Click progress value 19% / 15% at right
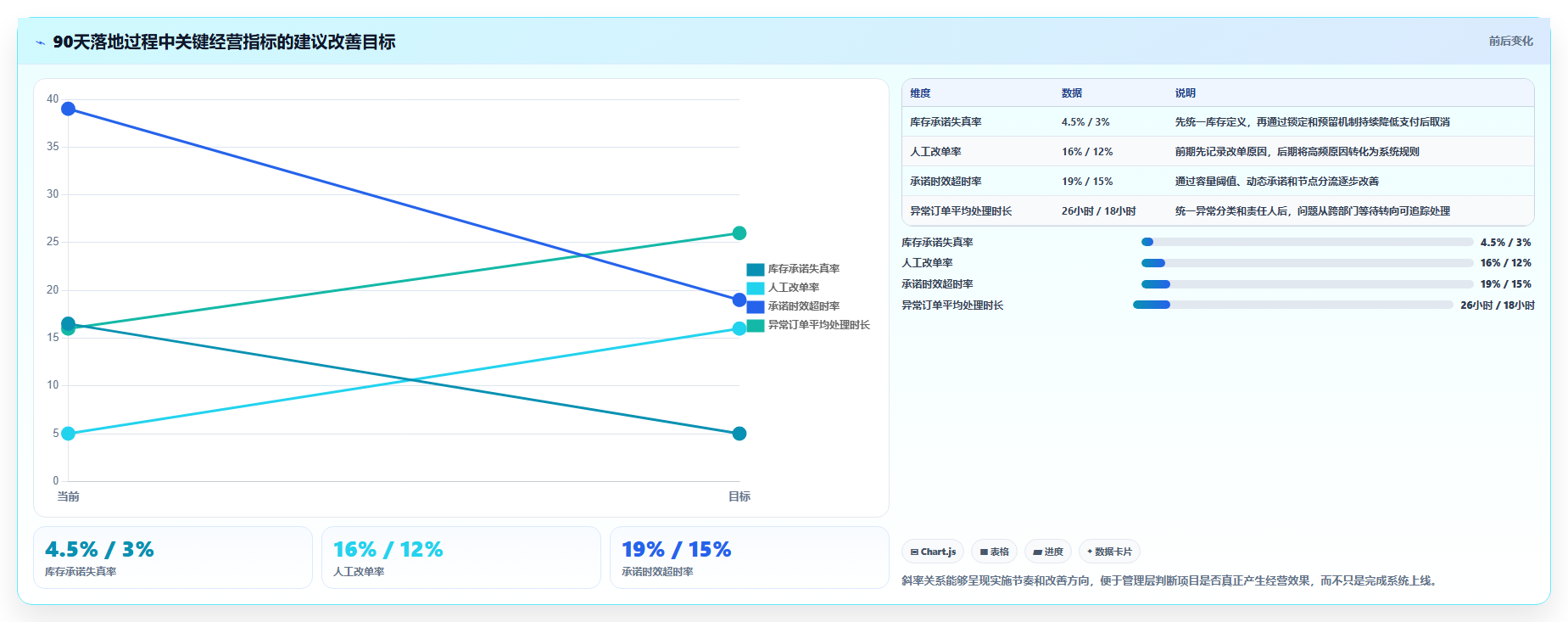The image size is (1568, 622). pos(1505,284)
